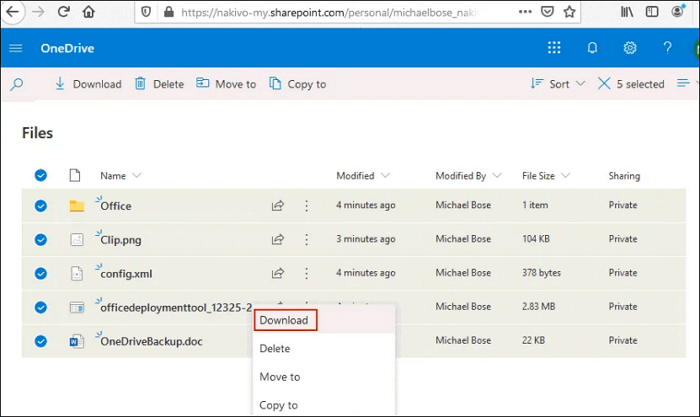Bookmark this page with the star icon
Screen dimensions: 700x417
[x=570, y=13]
